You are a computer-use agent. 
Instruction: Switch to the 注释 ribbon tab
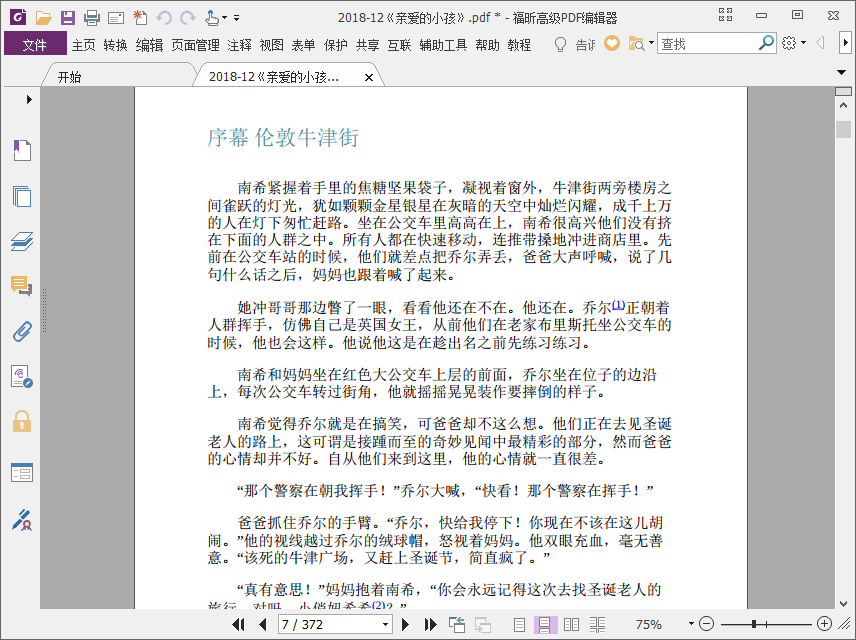(x=240, y=45)
